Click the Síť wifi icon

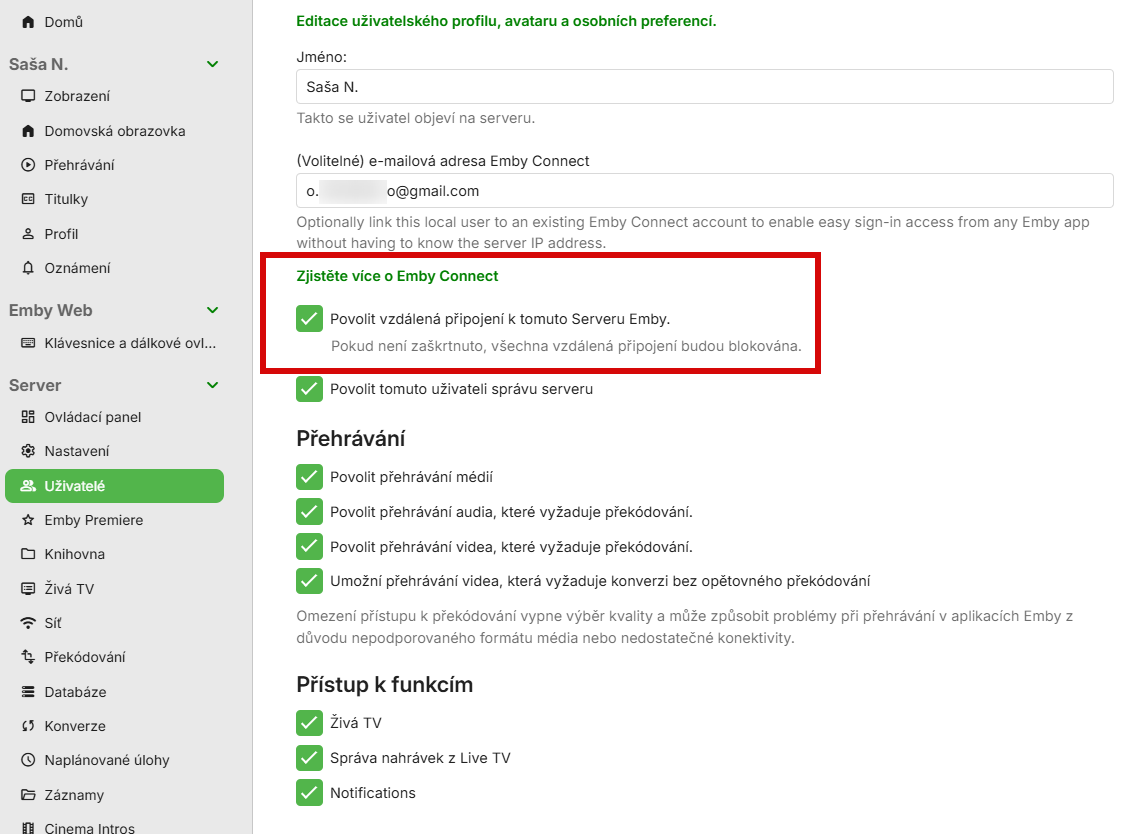click(28, 623)
